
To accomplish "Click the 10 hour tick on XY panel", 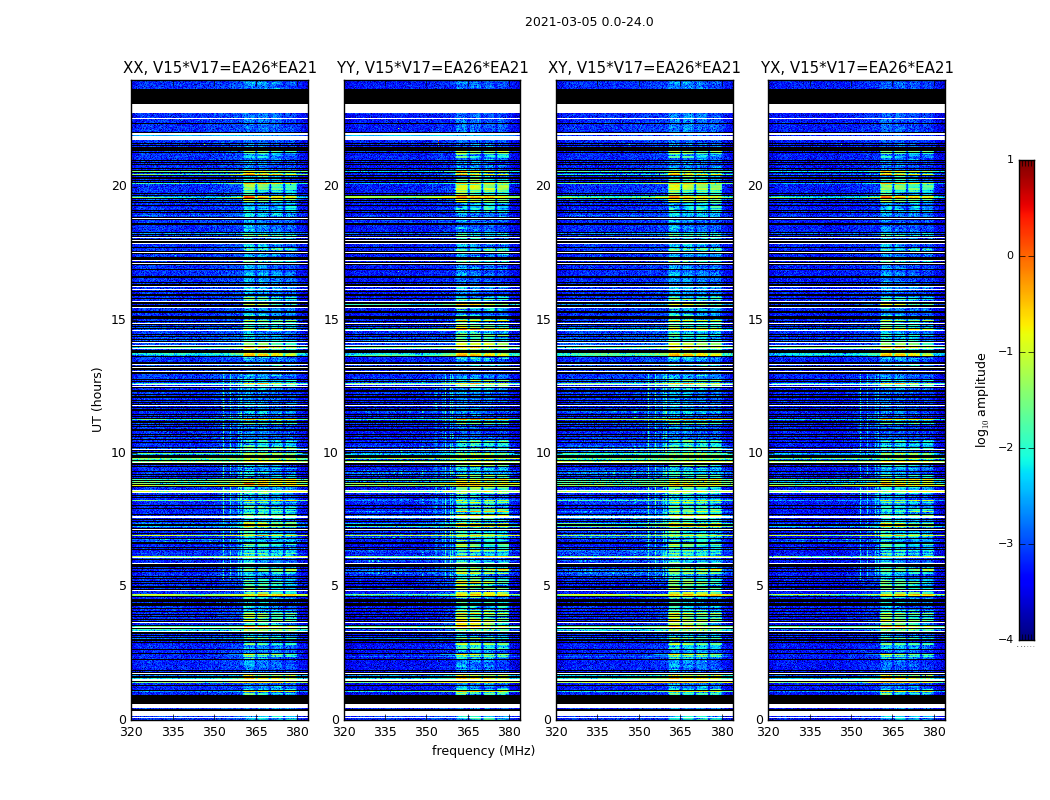I will click(543, 453).
